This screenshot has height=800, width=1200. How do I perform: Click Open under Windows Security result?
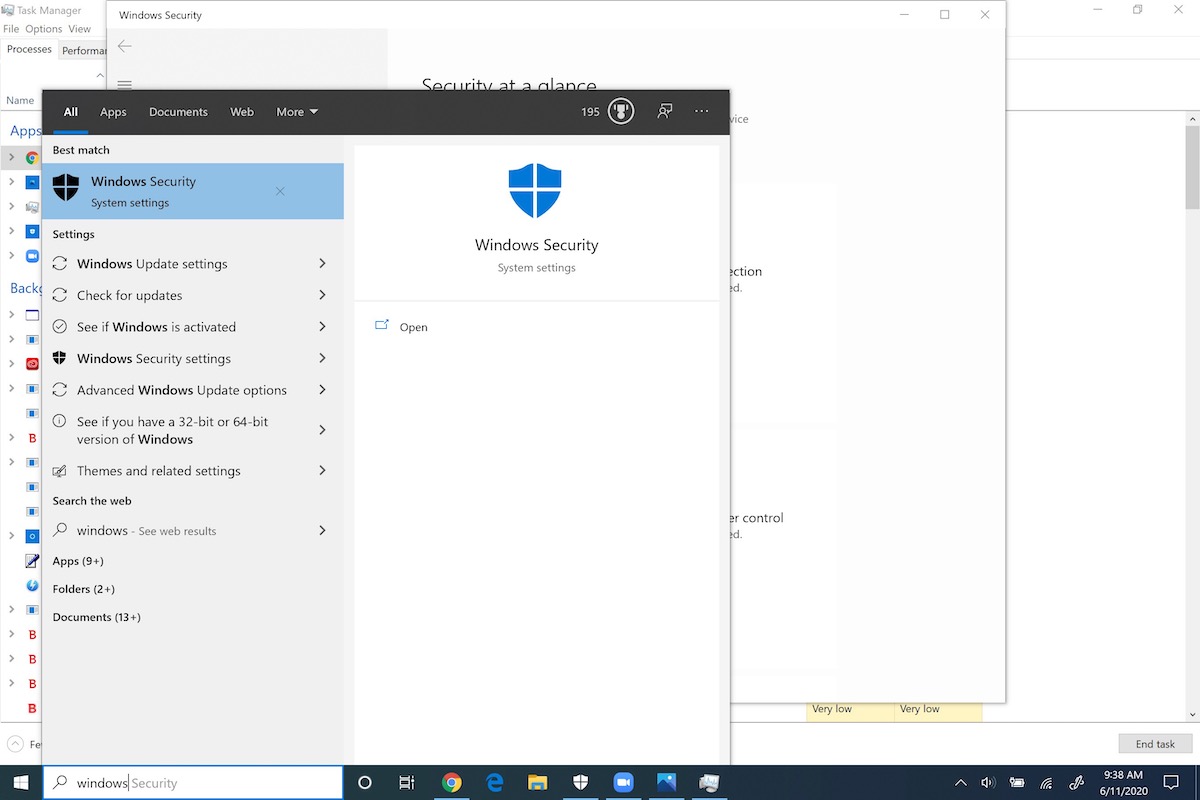[x=413, y=327]
